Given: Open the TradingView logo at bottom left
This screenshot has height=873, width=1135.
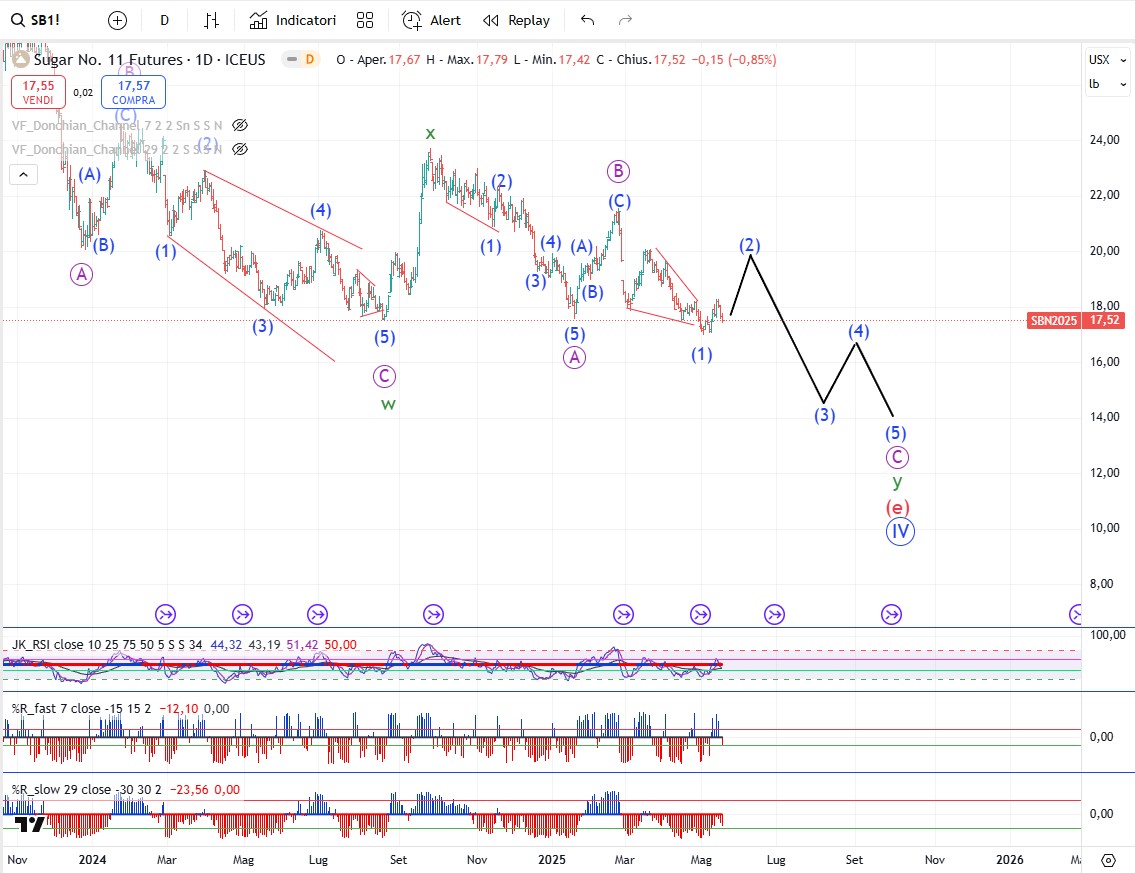Looking at the screenshot, I should coord(30,824).
